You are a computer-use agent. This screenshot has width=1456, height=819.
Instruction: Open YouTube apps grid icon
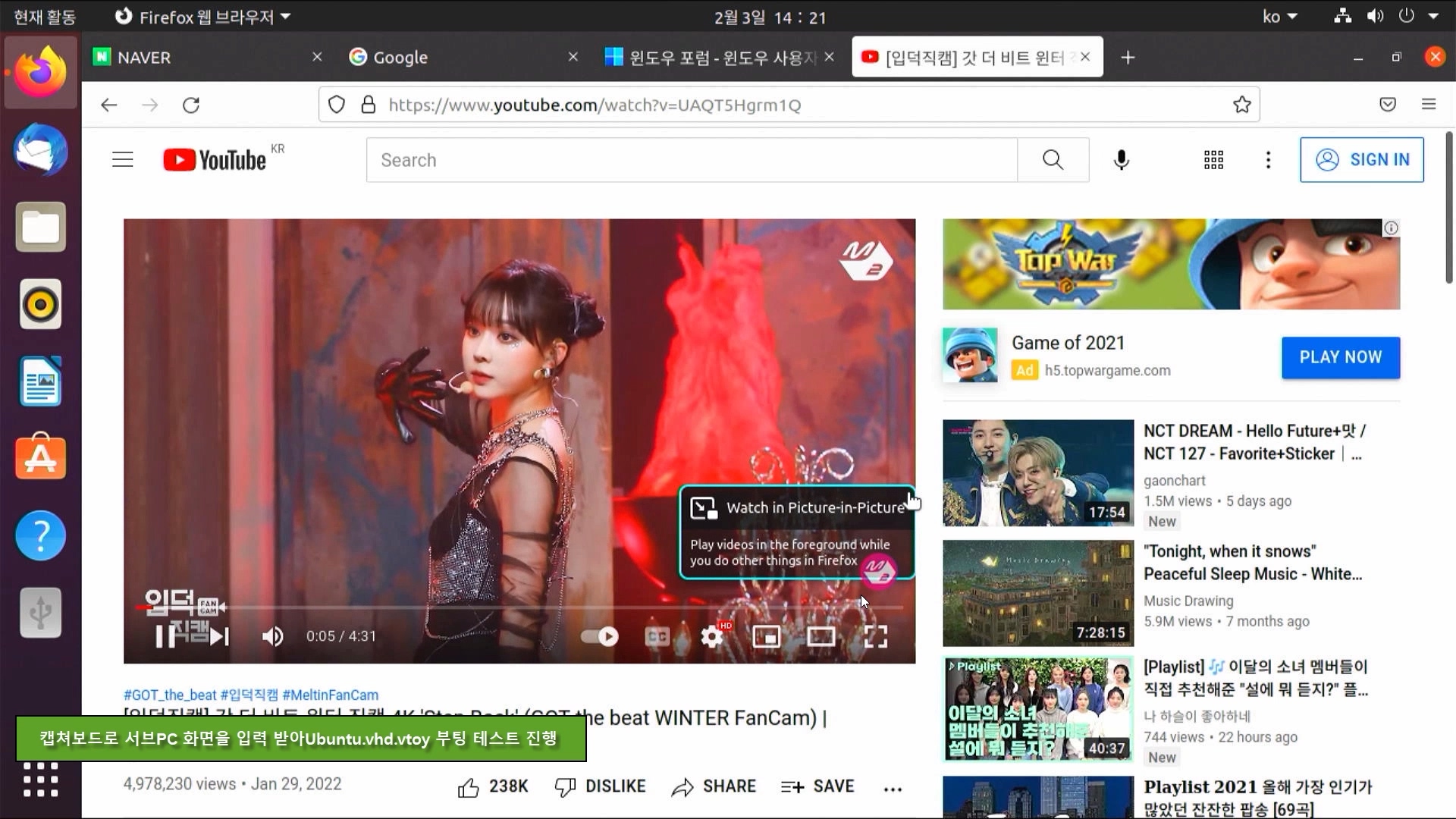coord(1213,160)
